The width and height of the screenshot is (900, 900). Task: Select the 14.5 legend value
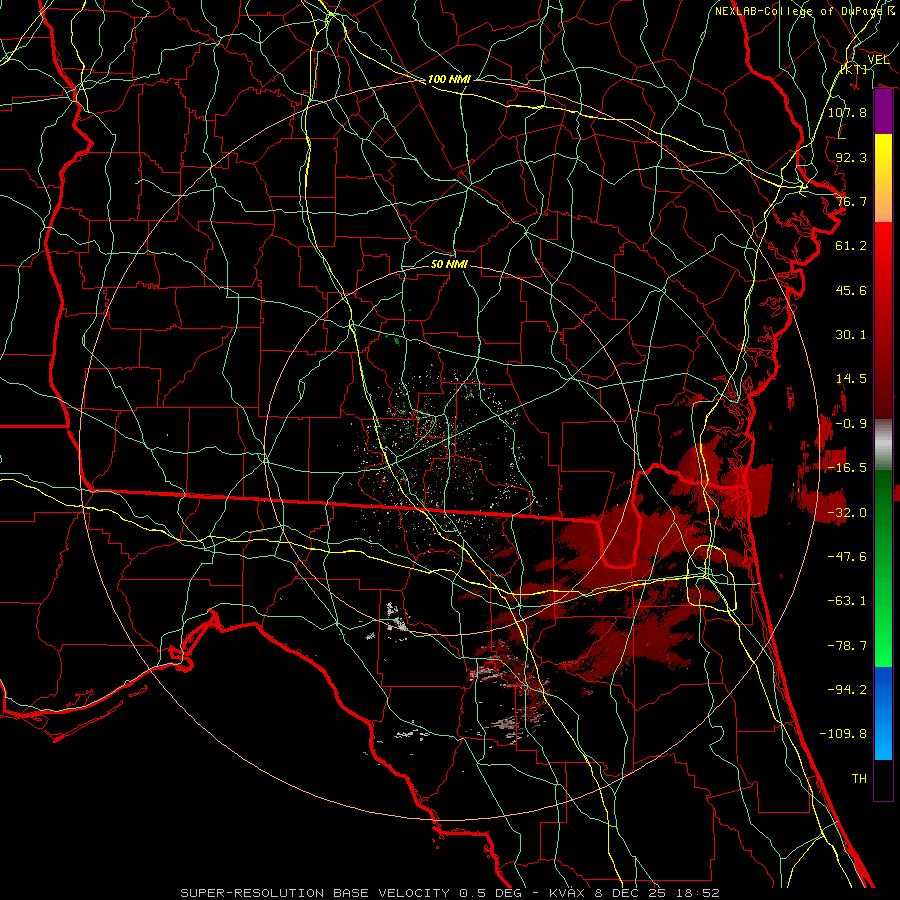851,379
